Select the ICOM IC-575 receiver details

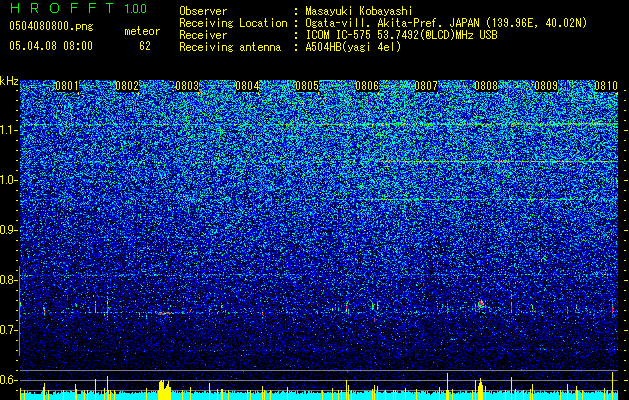coord(401,35)
